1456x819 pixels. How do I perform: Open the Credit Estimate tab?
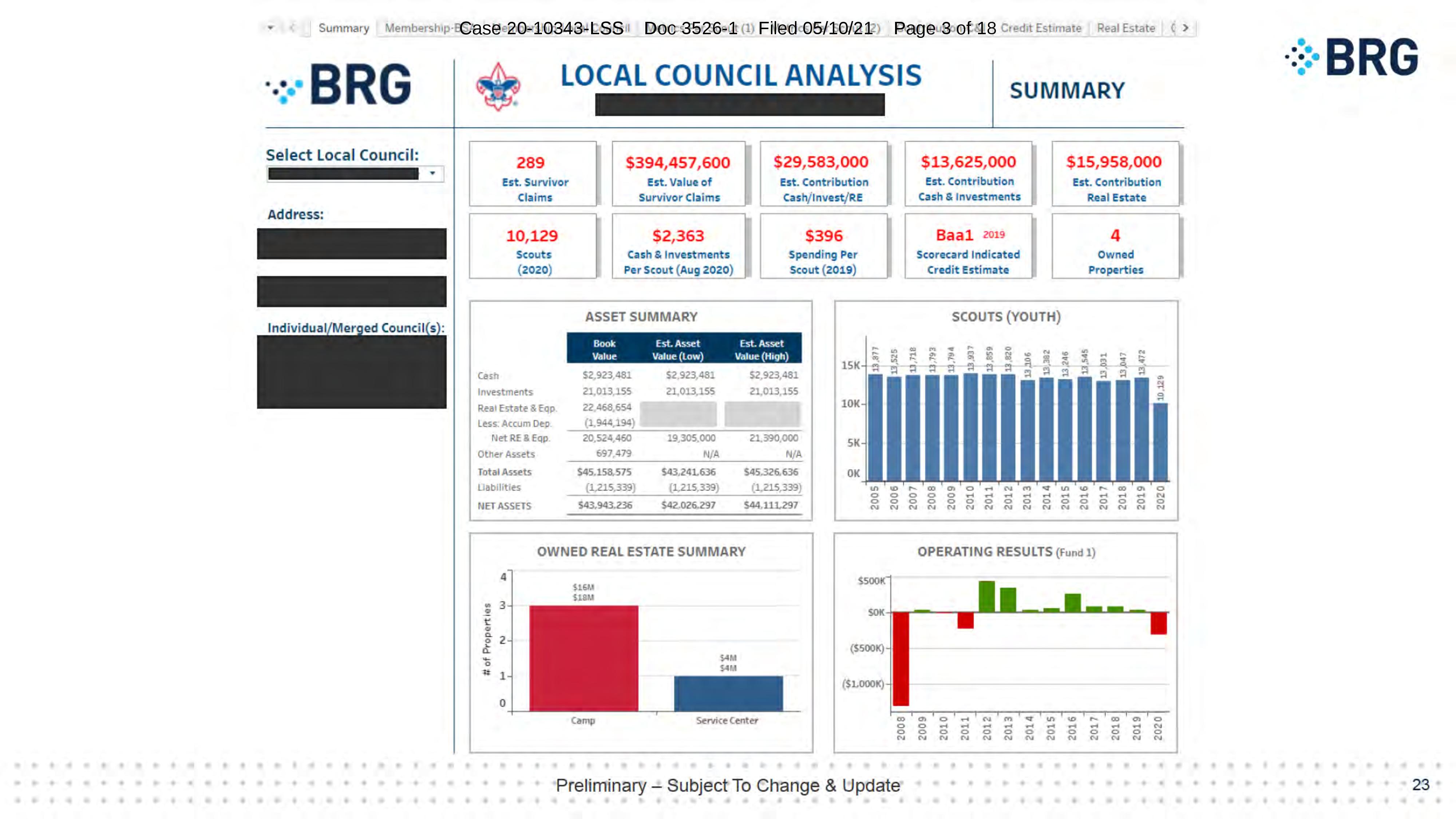point(1041,28)
